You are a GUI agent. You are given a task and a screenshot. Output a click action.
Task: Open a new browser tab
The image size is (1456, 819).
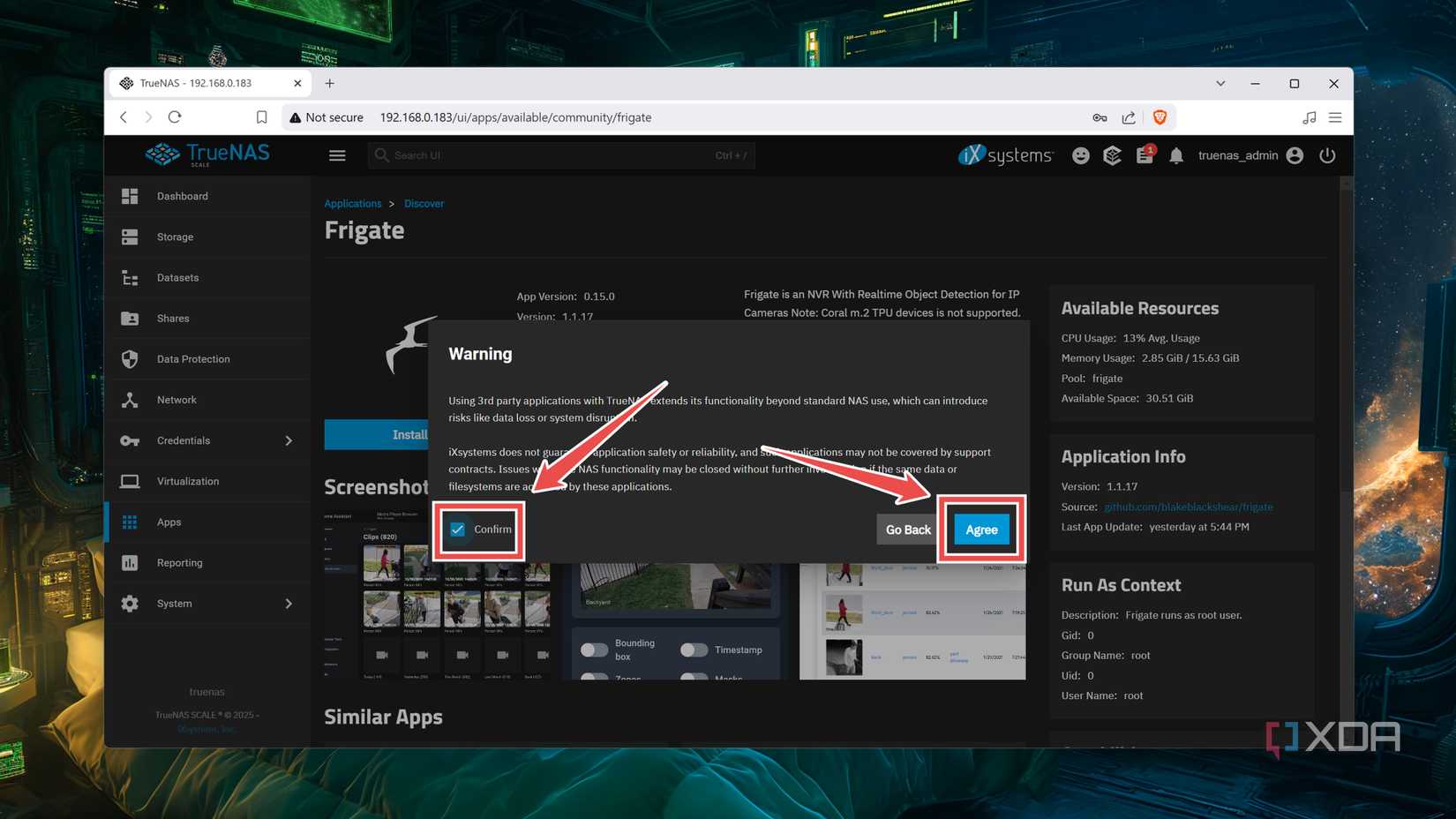[330, 84]
